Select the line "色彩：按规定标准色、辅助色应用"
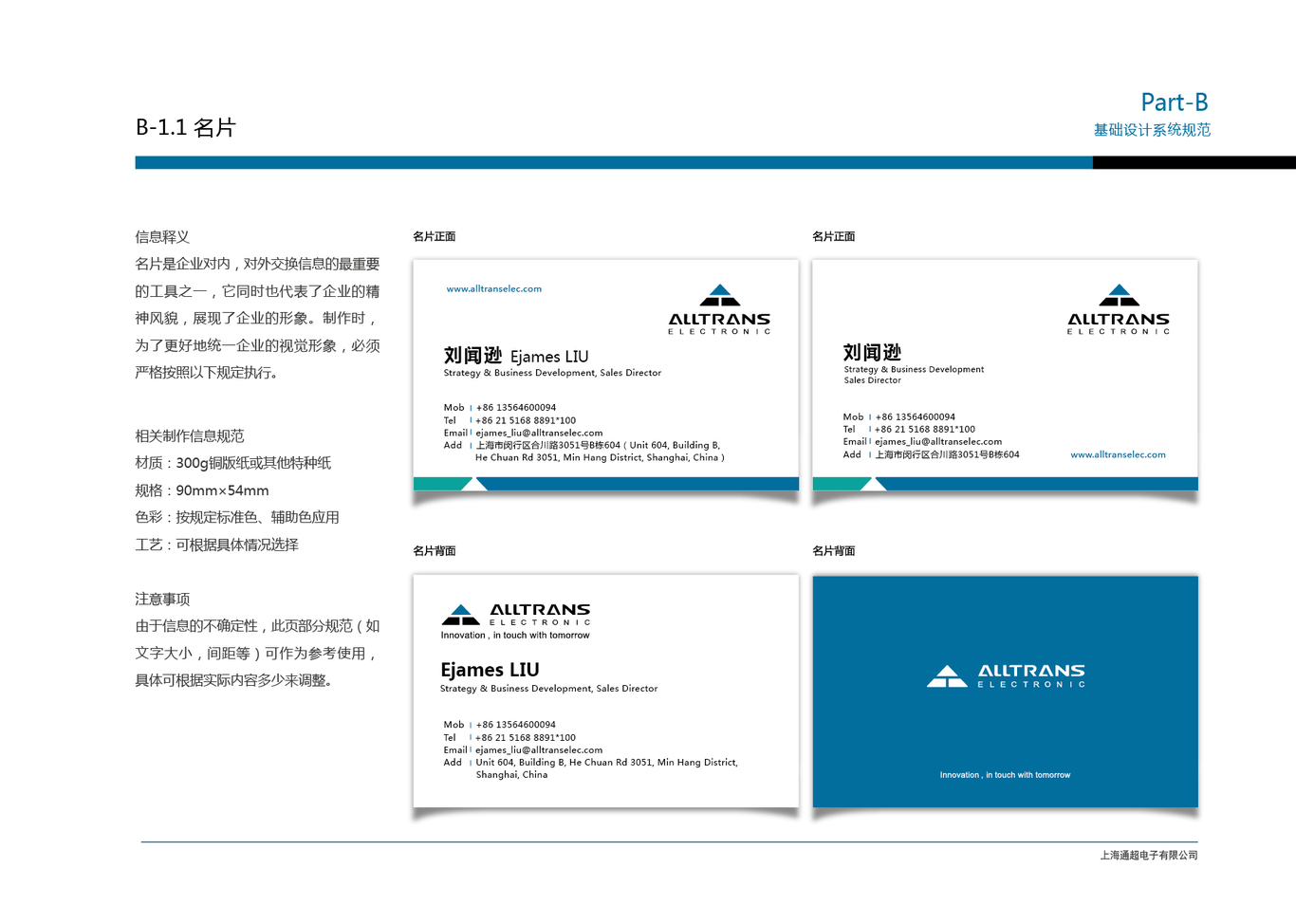1296x924 pixels. coord(237,517)
